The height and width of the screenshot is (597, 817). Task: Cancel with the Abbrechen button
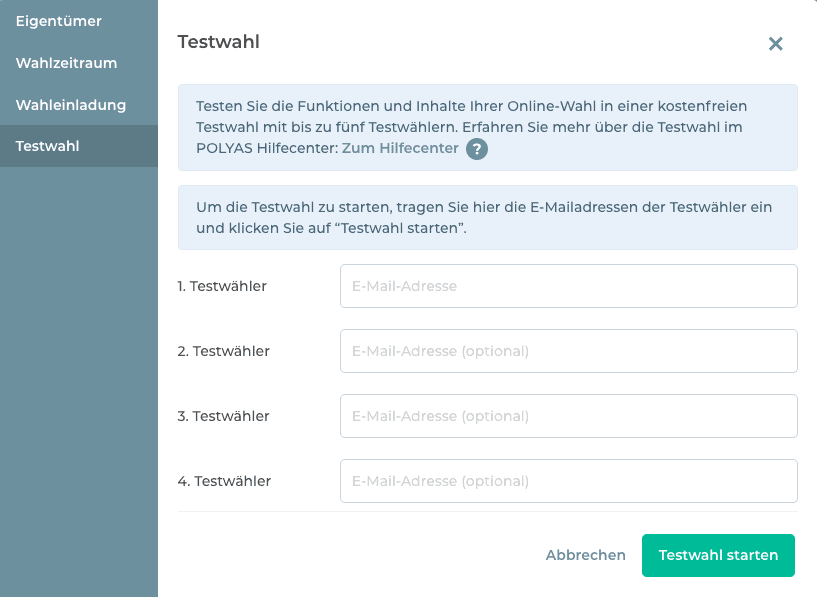pos(586,555)
